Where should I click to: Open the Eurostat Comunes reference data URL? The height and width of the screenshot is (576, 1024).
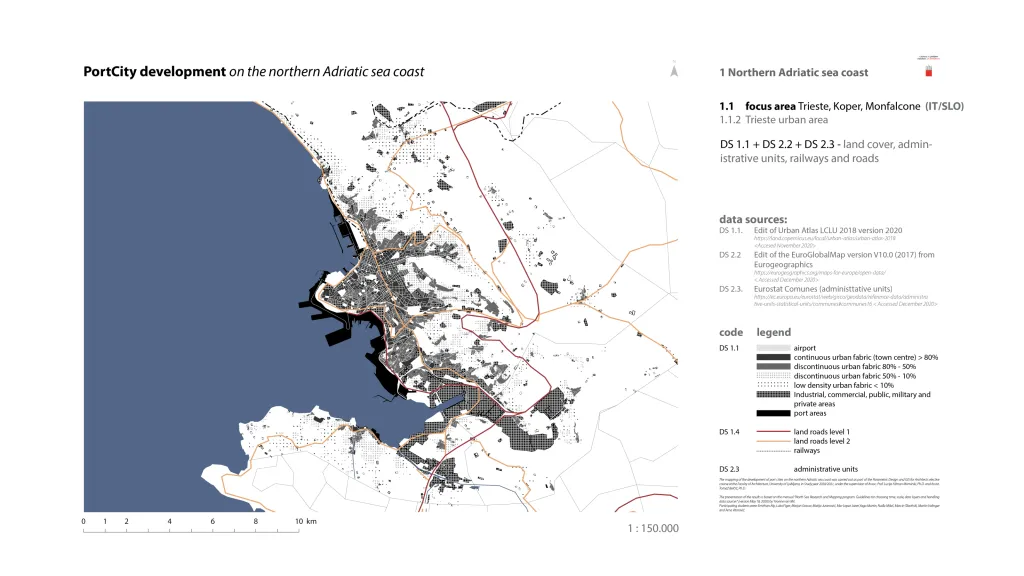coord(838,296)
